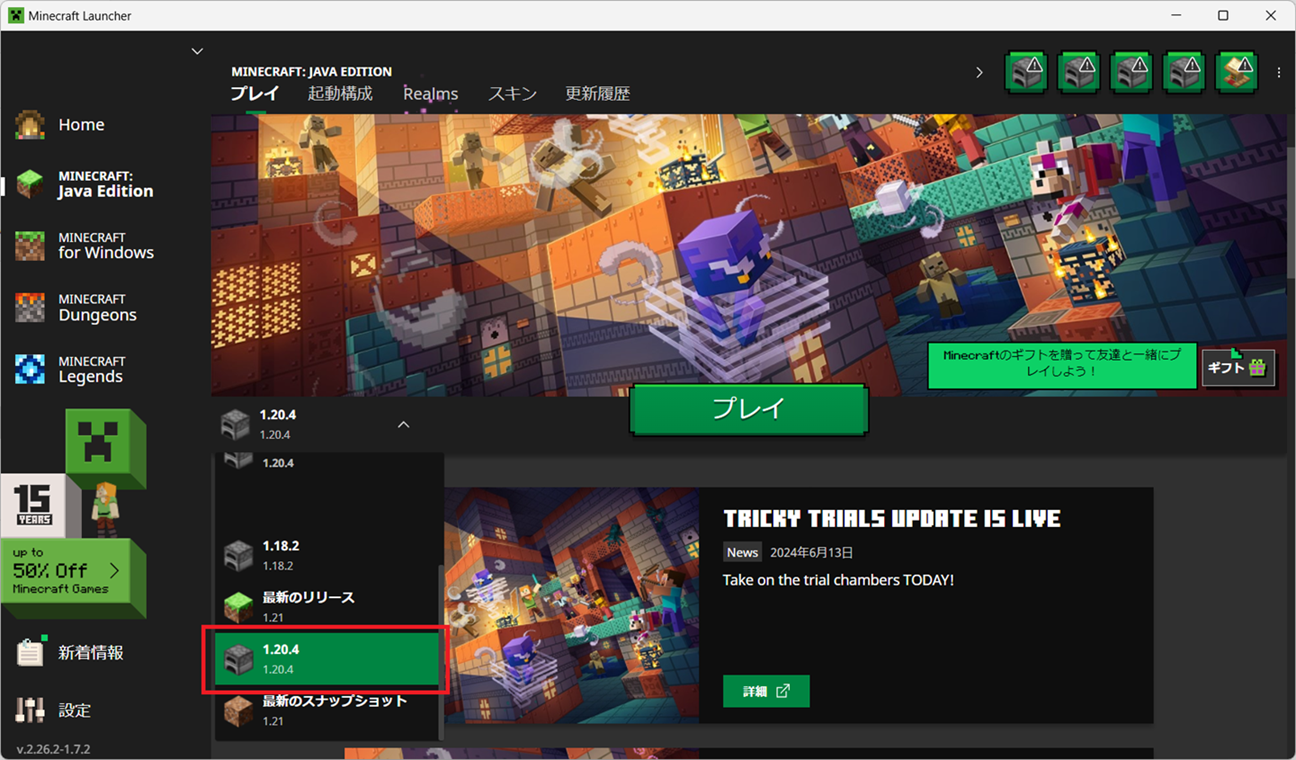Click 詳細 link on Tricky Trials news
Image resolution: width=1296 pixels, height=760 pixels.
tap(766, 691)
